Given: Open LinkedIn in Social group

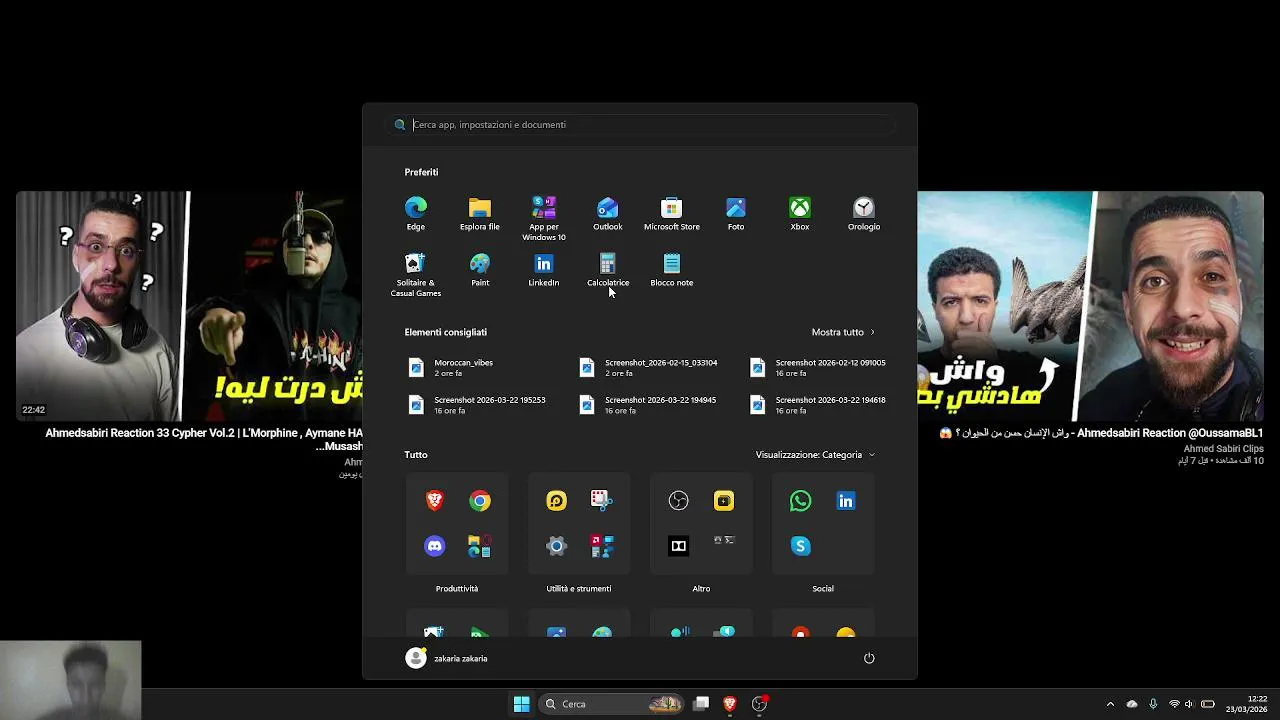Looking at the screenshot, I should coord(846,501).
